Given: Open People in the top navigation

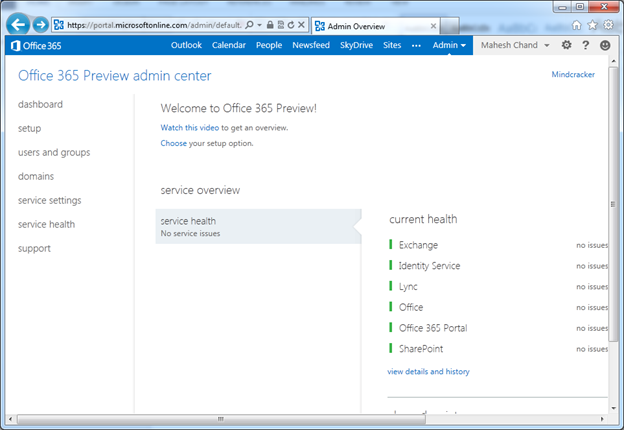Looking at the screenshot, I should click(x=269, y=45).
